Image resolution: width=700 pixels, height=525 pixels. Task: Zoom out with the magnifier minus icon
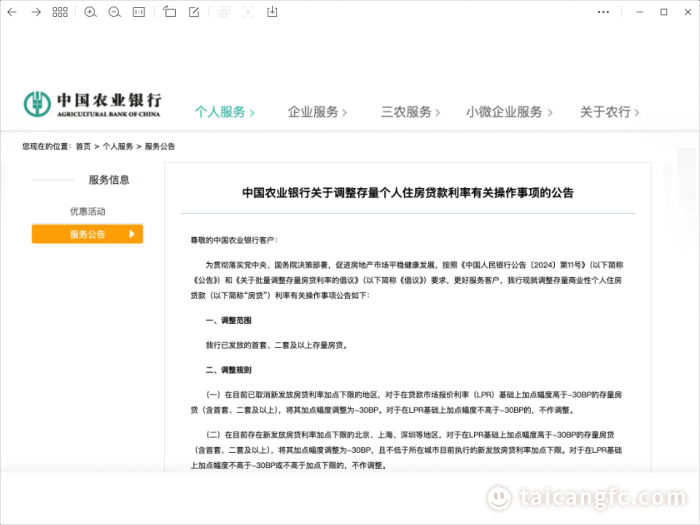[x=115, y=12]
